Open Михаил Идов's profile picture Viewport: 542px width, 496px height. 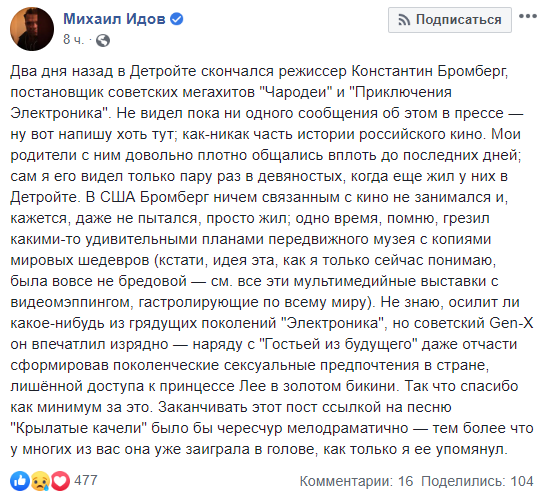pyautogui.click(x=32, y=29)
